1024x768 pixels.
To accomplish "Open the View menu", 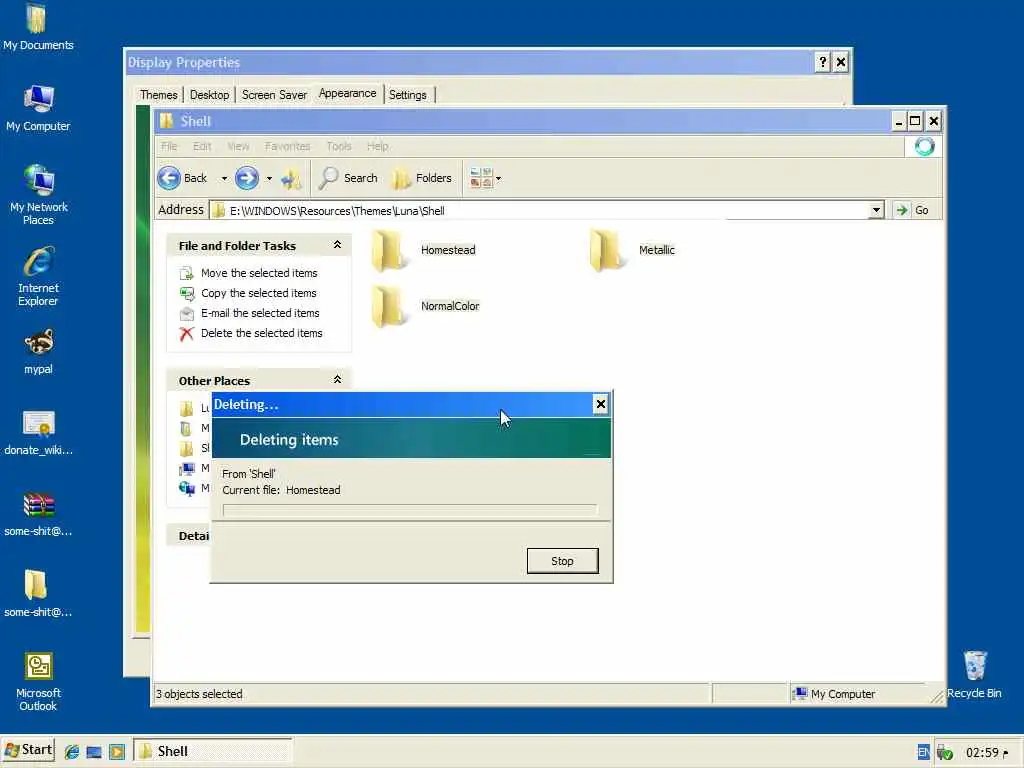I will point(238,146).
